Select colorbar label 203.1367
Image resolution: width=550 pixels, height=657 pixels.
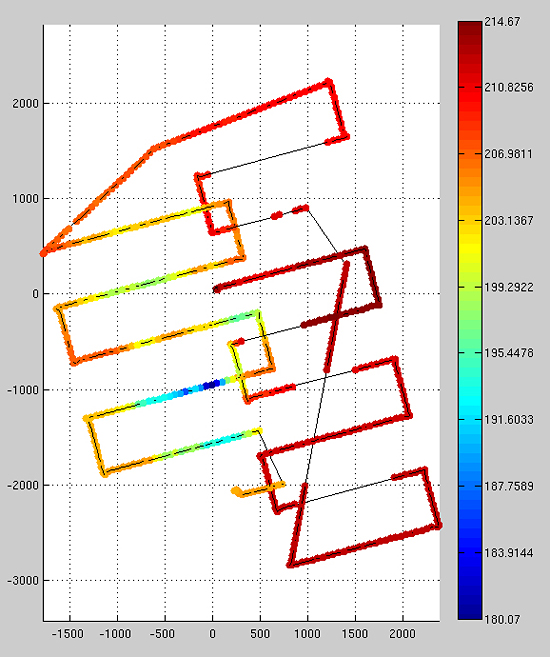click(x=509, y=220)
